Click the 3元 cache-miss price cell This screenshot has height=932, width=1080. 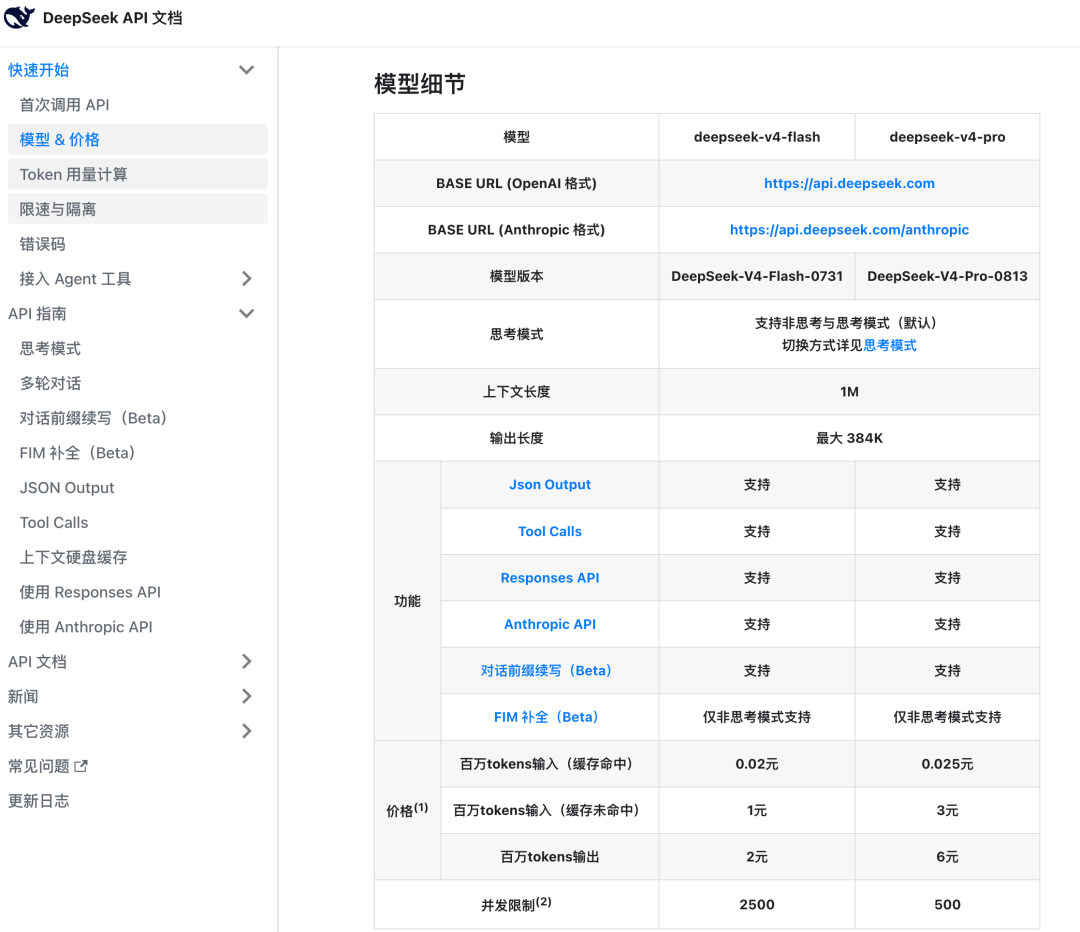(x=947, y=810)
